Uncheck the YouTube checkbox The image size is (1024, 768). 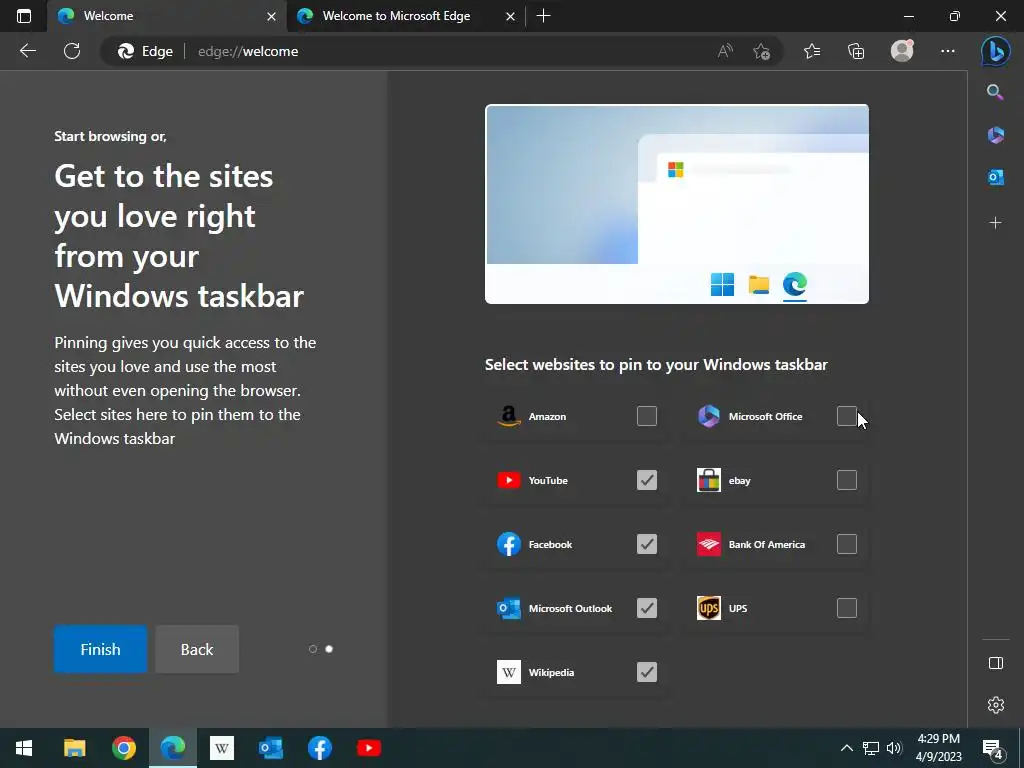[x=647, y=480]
